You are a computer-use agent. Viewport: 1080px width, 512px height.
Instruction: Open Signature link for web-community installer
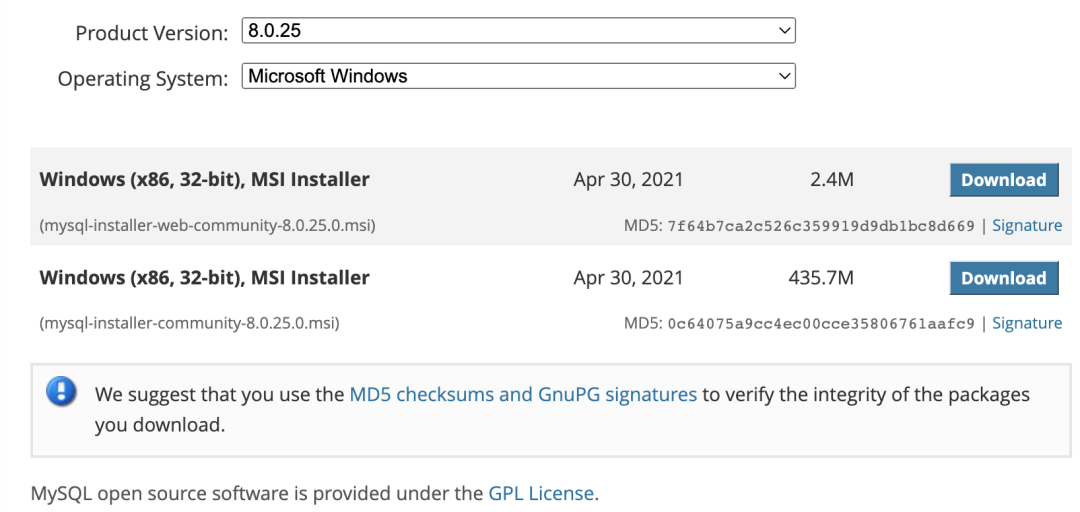(1027, 226)
